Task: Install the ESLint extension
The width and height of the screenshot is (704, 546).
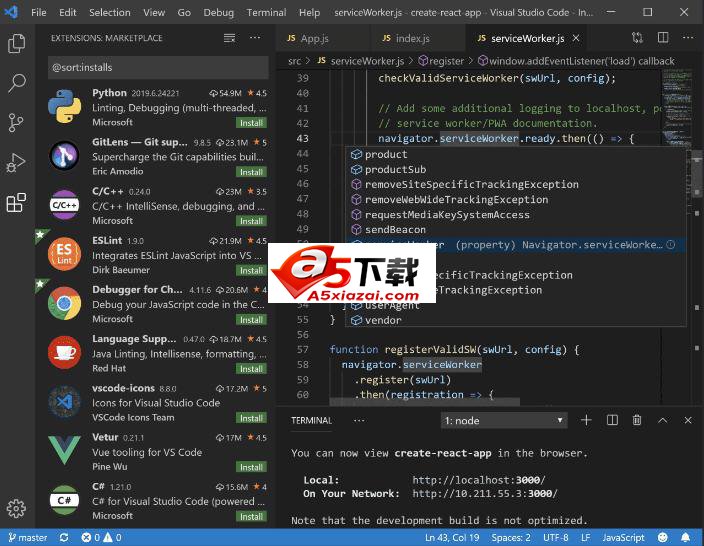Action: (x=251, y=270)
